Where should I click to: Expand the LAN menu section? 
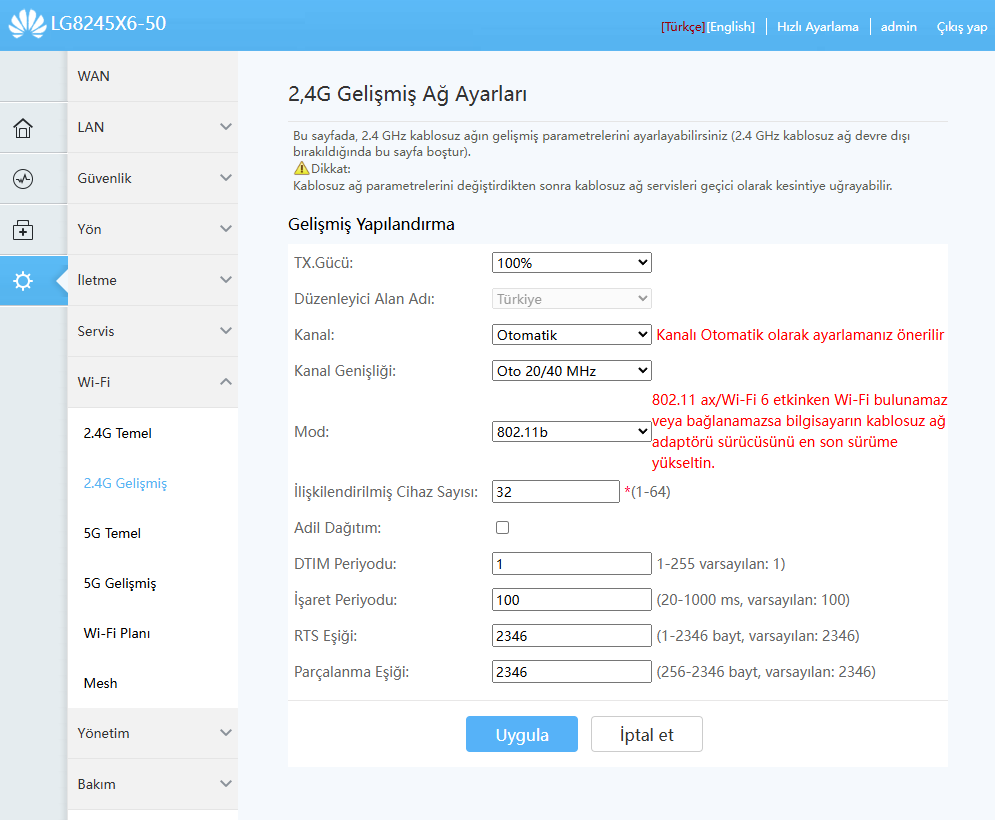pyautogui.click(x=153, y=127)
